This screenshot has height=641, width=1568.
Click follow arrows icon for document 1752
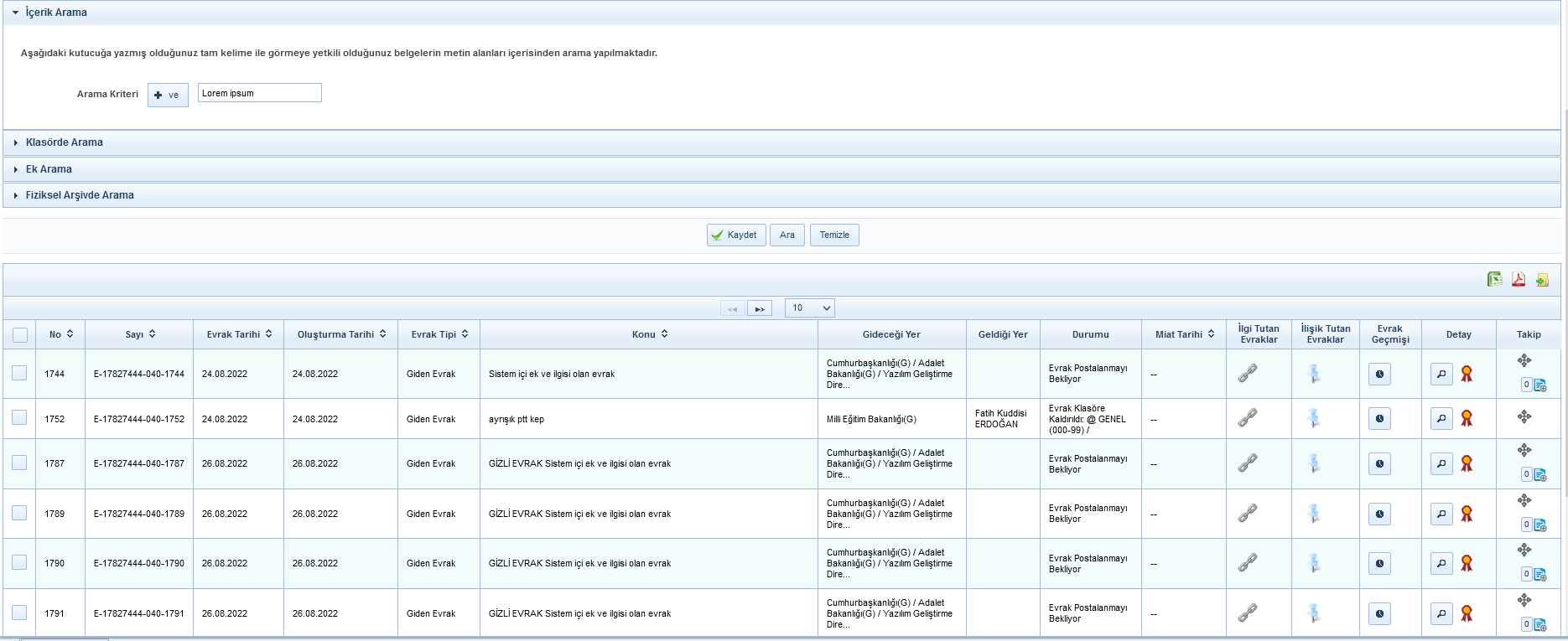tap(1524, 416)
